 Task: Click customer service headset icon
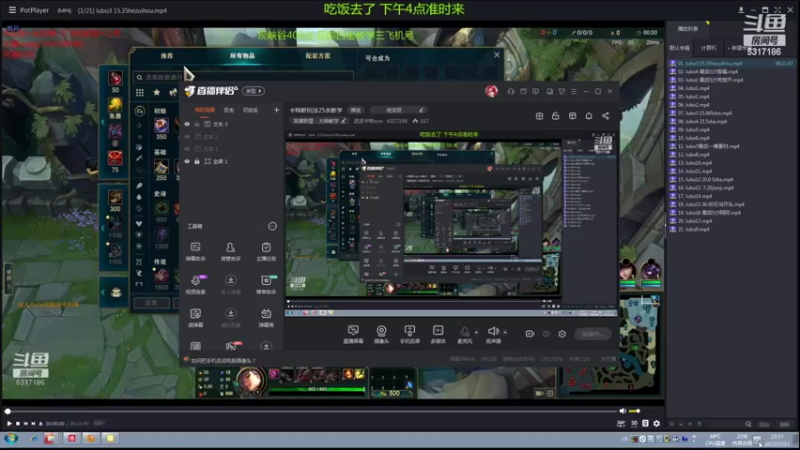coord(511,91)
